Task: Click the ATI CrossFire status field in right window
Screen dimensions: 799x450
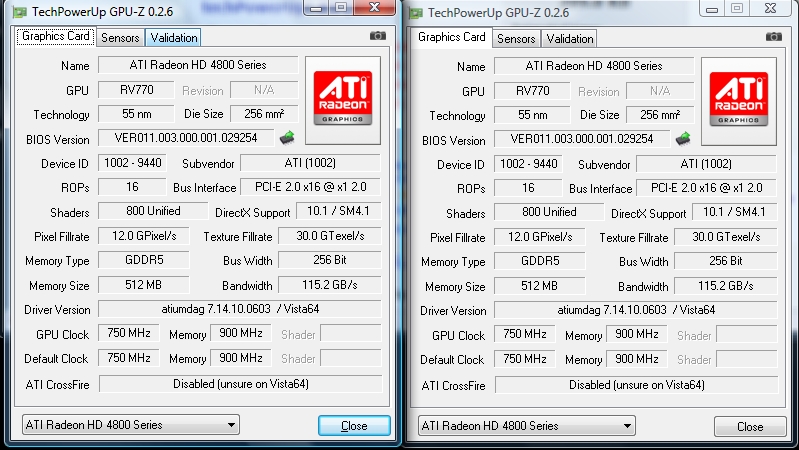Action: point(636,385)
